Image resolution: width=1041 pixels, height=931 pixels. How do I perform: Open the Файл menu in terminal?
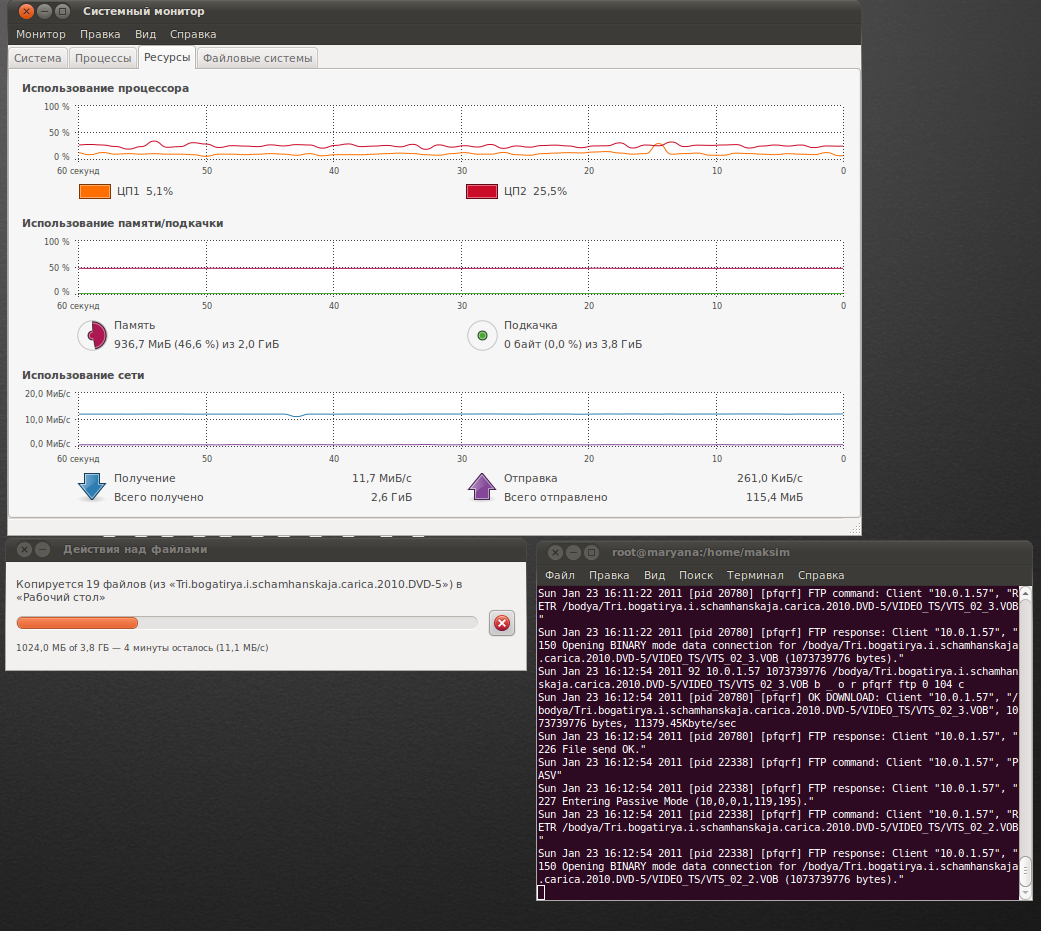tap(560, 575)
